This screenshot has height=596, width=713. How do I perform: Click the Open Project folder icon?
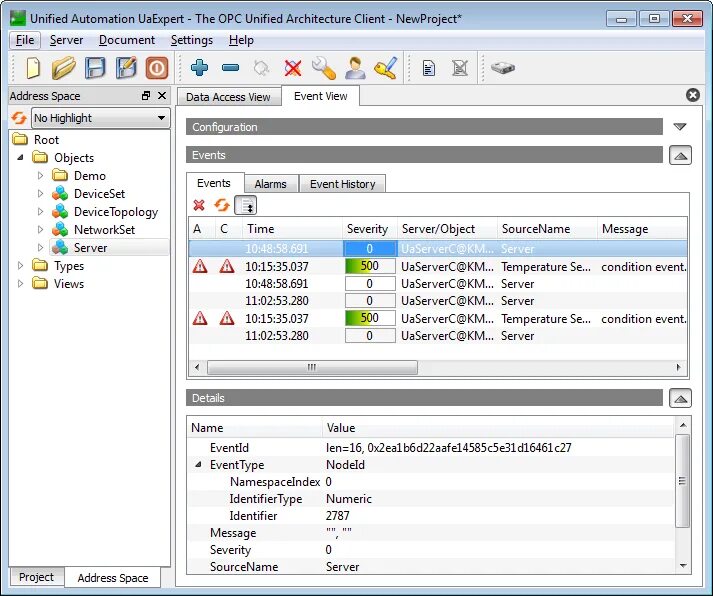63,68
